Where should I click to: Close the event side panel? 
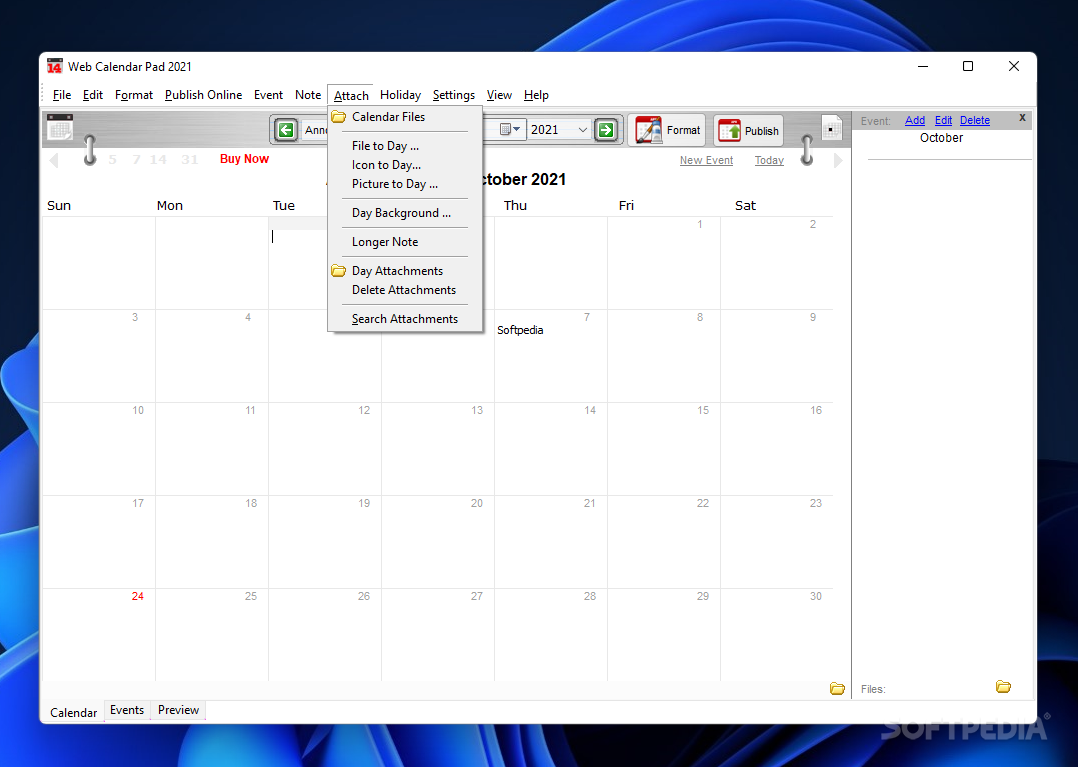[x=1022, y=118]
